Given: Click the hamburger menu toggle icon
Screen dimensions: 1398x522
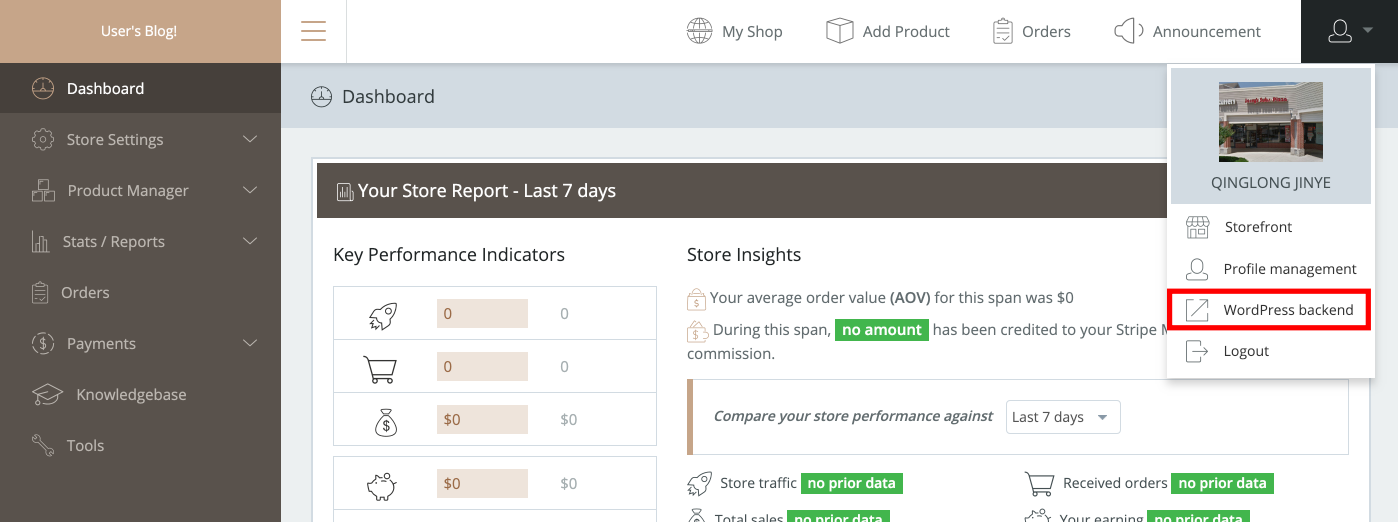Looking at the screenshot, I should tap(313, 31).
